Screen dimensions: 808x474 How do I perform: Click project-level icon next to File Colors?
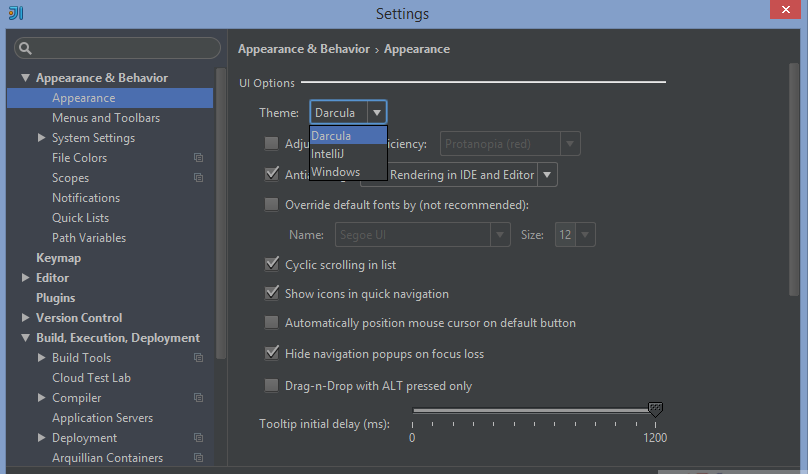(x=198, y=158)
